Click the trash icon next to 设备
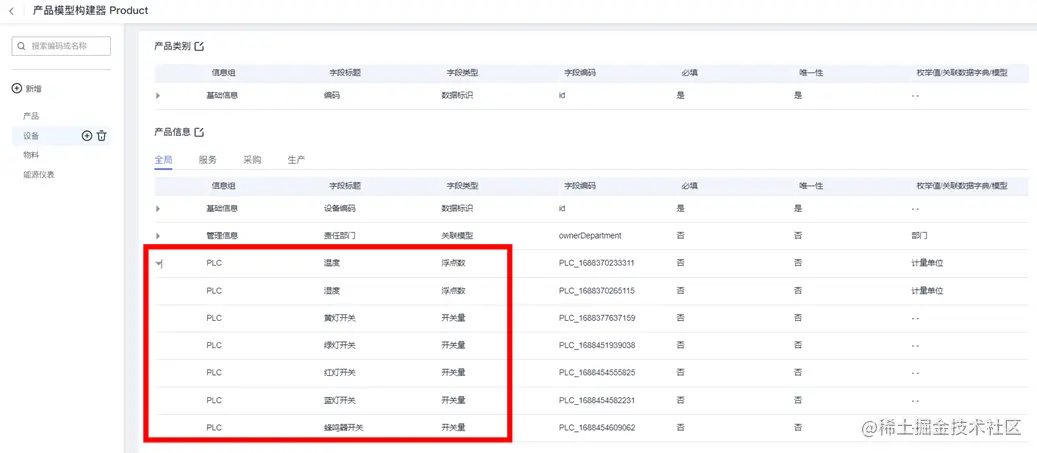This screenshot has height=453, width=1037. click(x=102, y=136)
